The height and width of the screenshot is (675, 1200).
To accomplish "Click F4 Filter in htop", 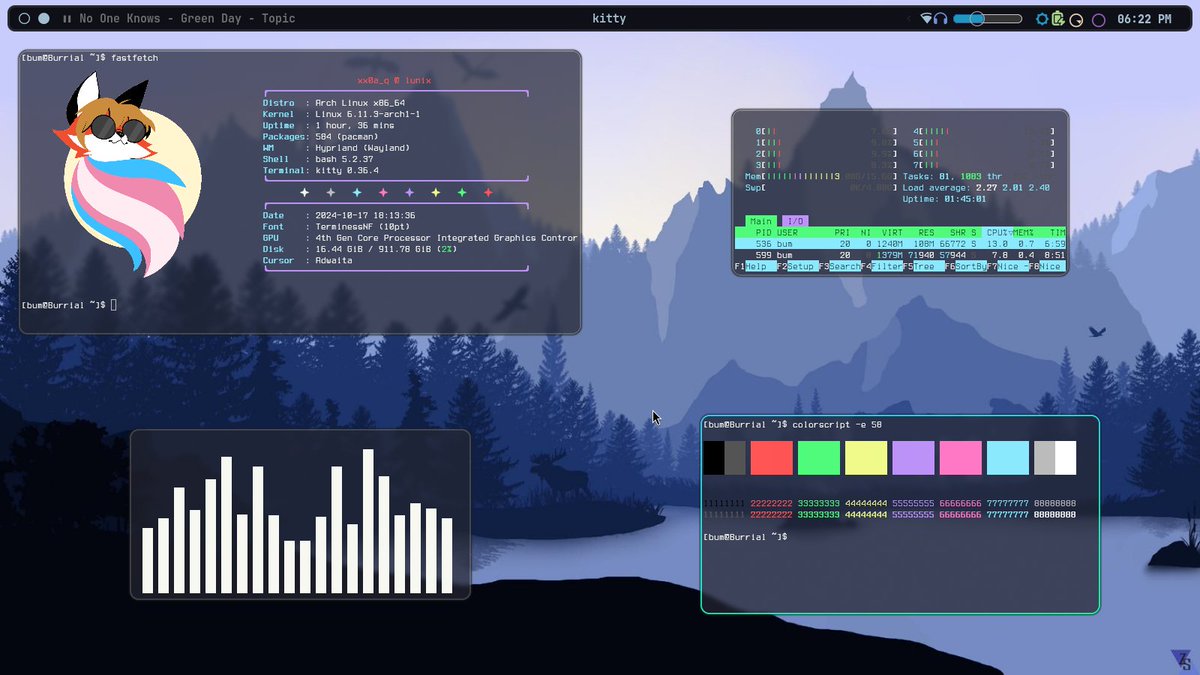I will [x=880, y=267].
